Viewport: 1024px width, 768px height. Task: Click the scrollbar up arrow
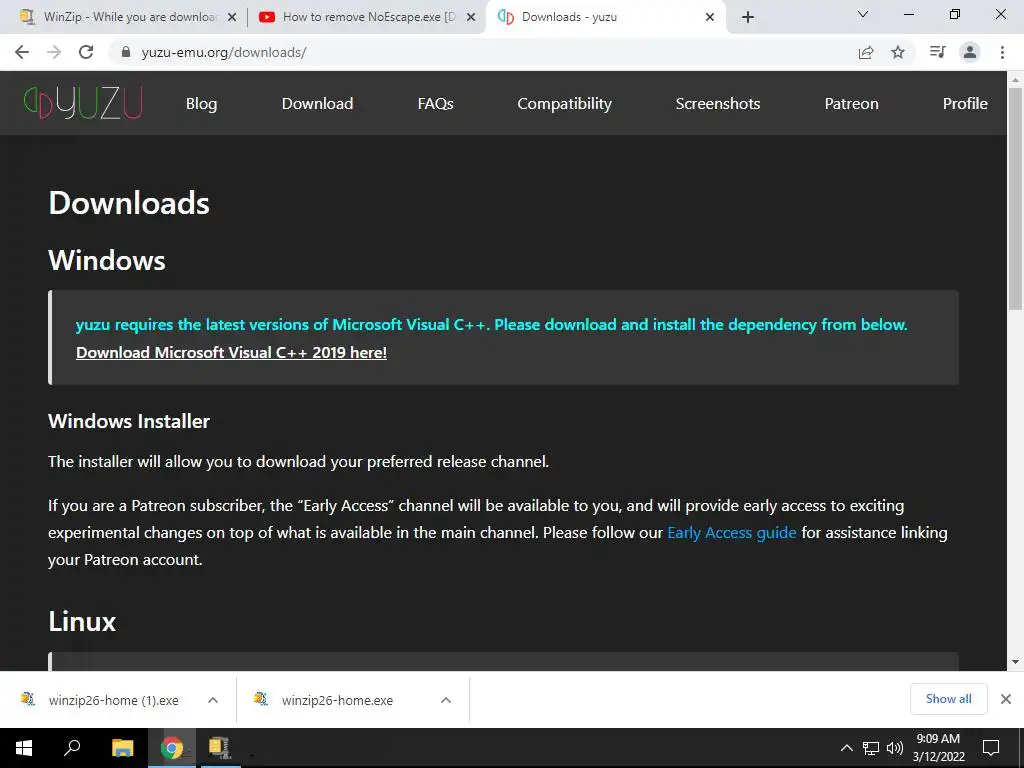point(1015,80)
